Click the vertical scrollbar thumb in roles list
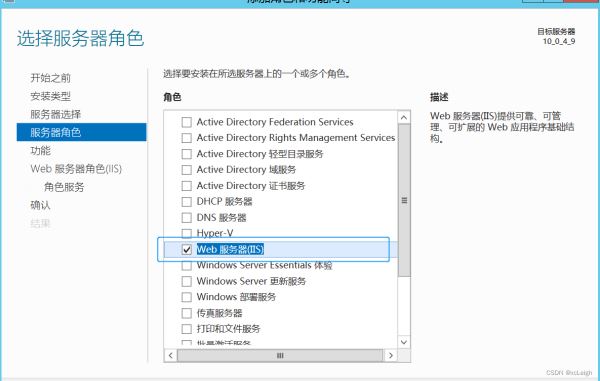 click(x=404, y=200)
